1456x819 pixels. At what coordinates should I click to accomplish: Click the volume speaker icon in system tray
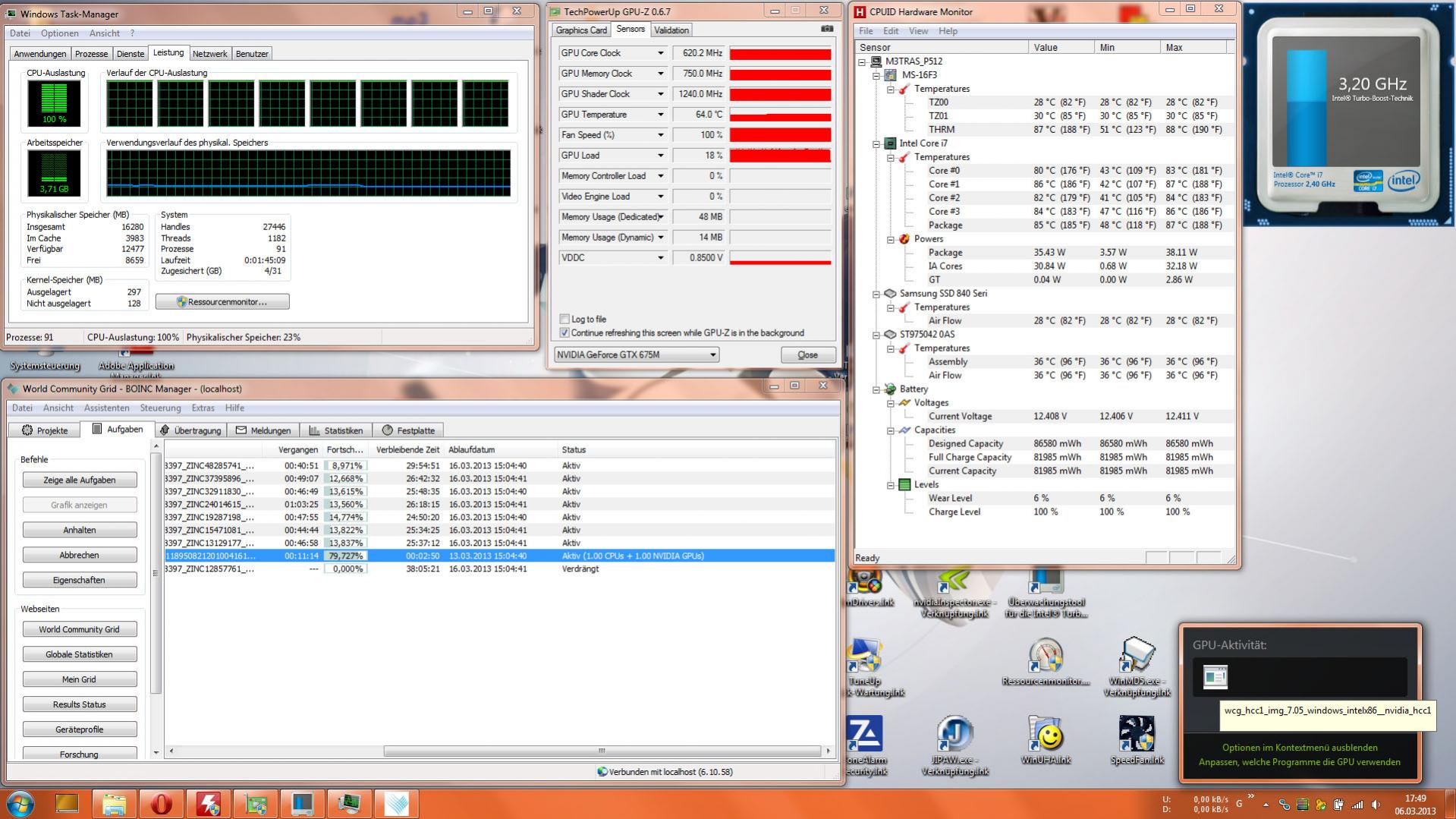click(1376, 805)
